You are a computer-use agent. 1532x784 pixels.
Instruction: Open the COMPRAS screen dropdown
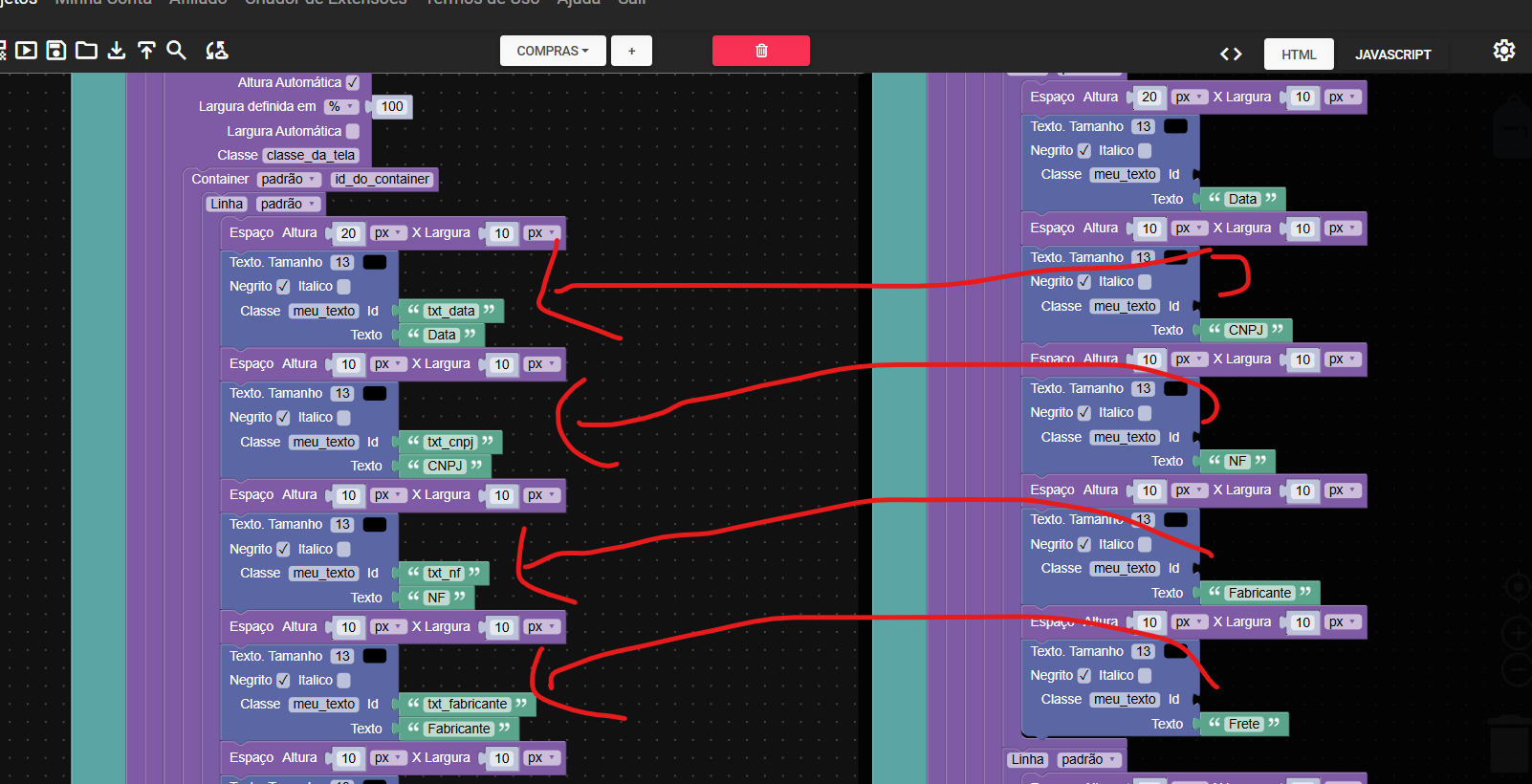click(x=553, y=51)
